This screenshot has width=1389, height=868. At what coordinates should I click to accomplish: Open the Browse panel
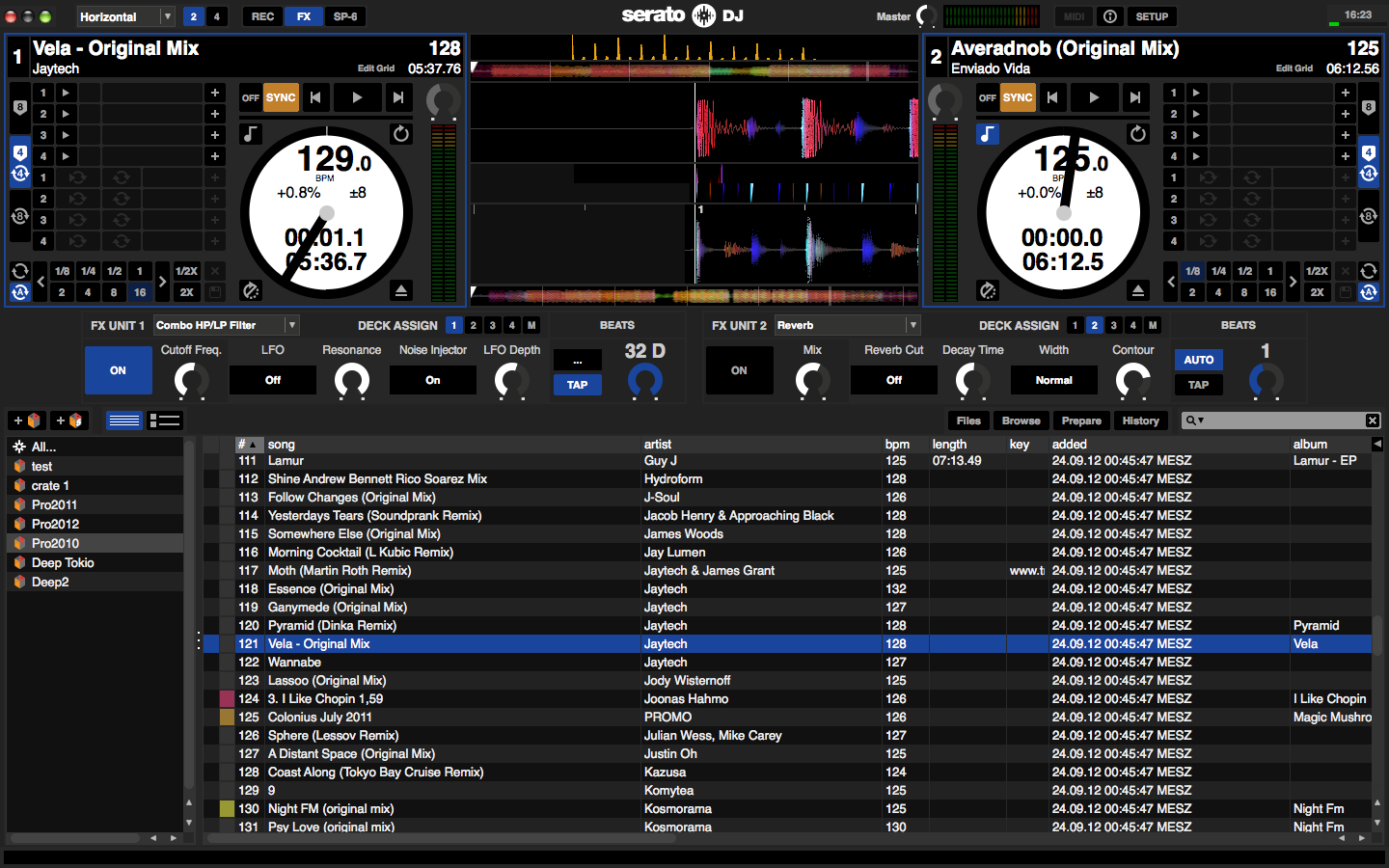[x=1021, y=420]
